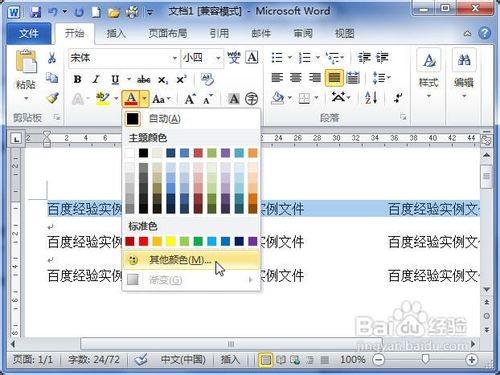
Task: Click 中文(中国) language in status bar
Action: 183,360
